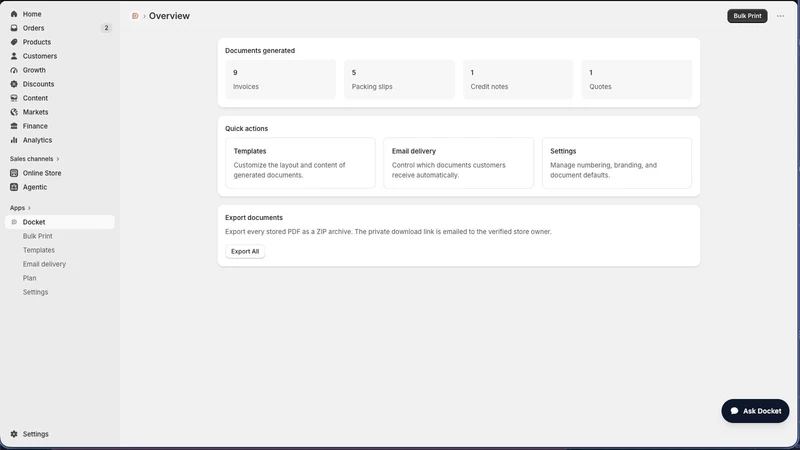This screenshot has height=450, width=800.
Task: Open Orders in the sidebar
Action: [60, 28]
